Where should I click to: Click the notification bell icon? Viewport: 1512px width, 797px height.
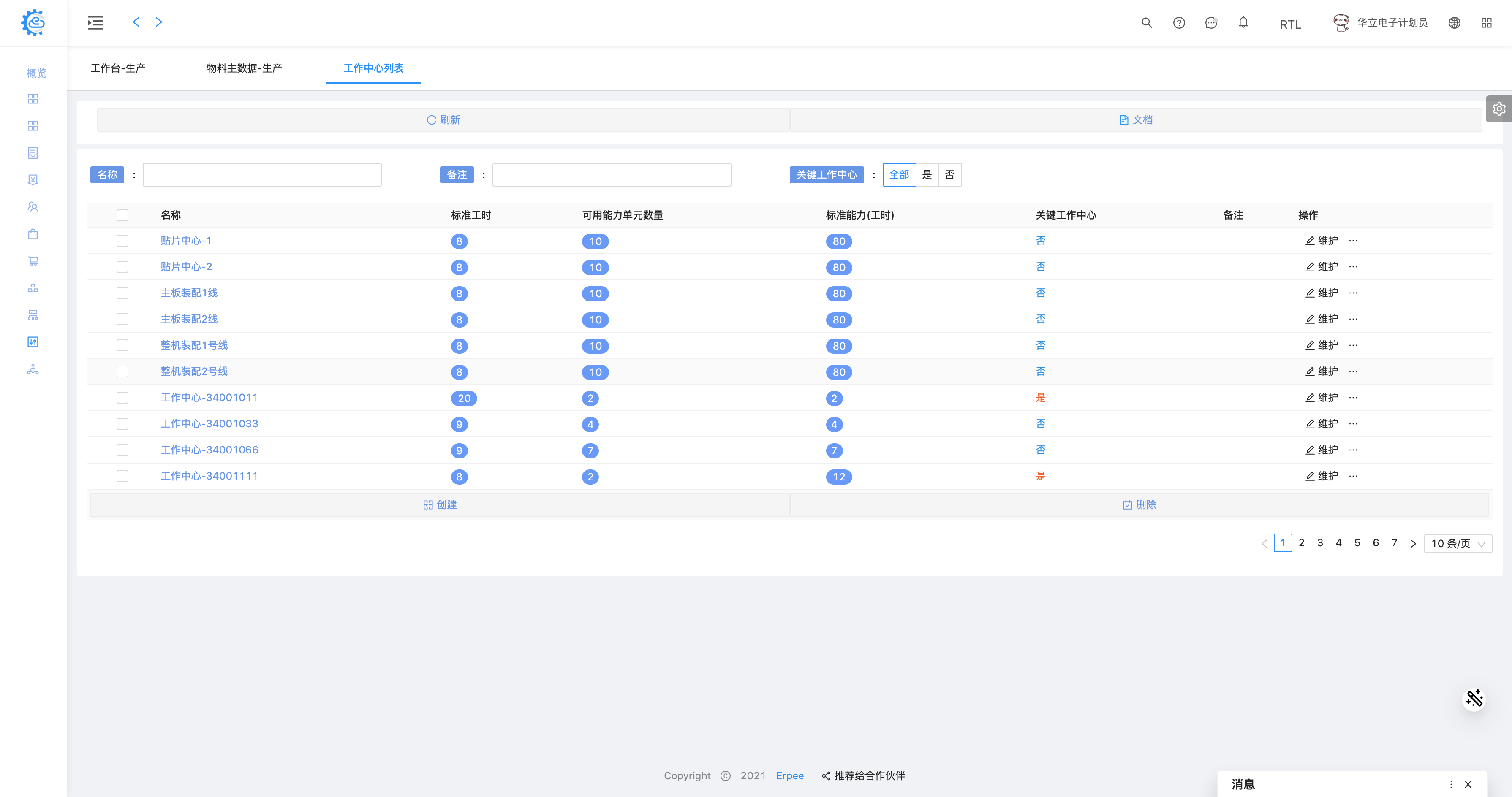[1243, 23]
